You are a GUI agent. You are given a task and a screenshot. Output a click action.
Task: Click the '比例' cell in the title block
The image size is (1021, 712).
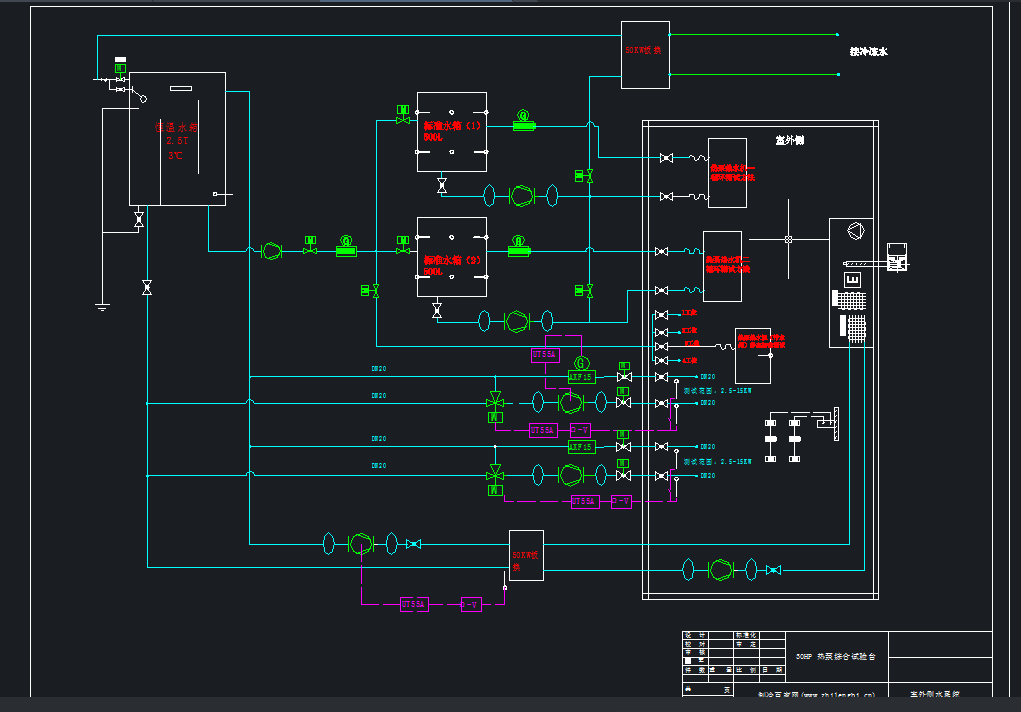point(746,670)
